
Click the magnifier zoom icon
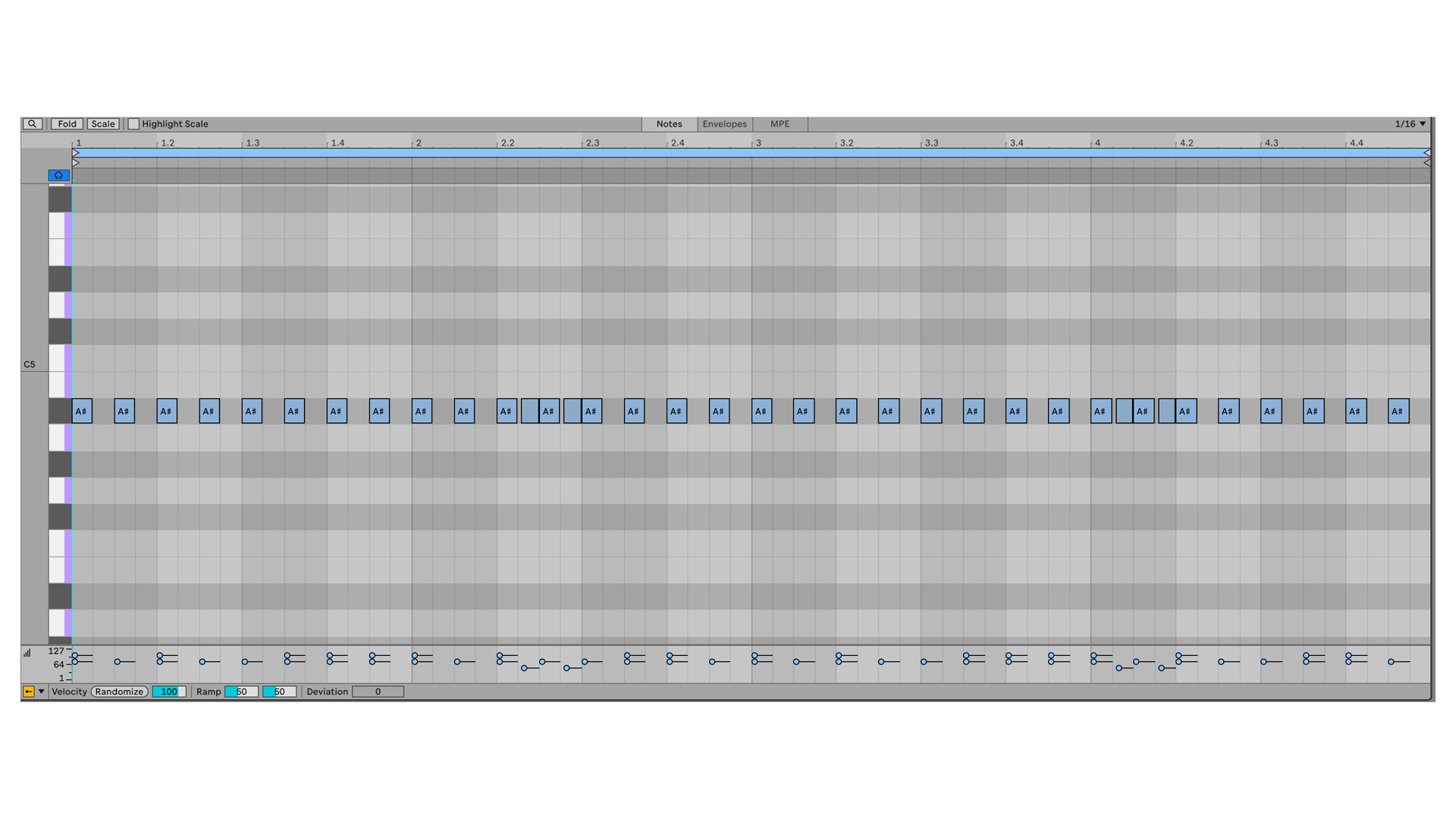tap(32, 124)
